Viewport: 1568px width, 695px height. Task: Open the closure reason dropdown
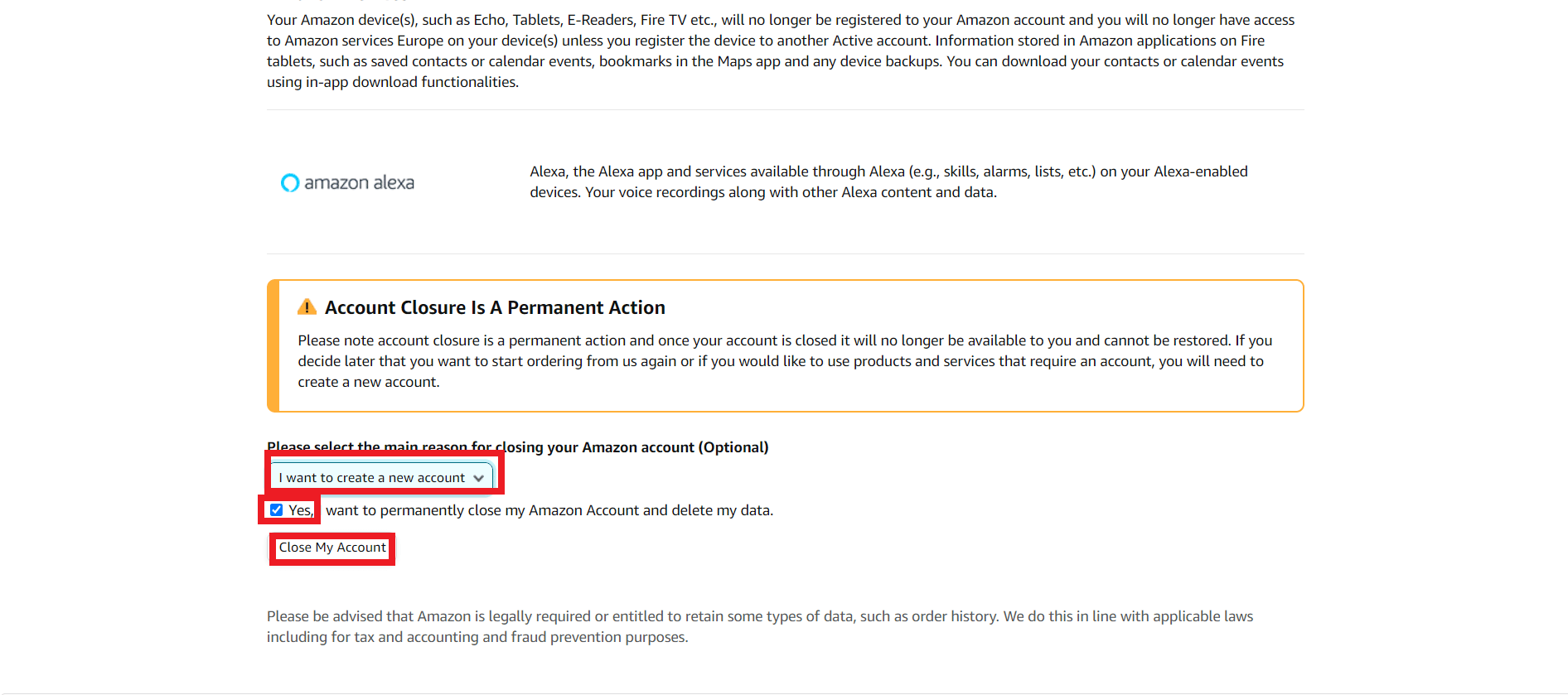381,478
